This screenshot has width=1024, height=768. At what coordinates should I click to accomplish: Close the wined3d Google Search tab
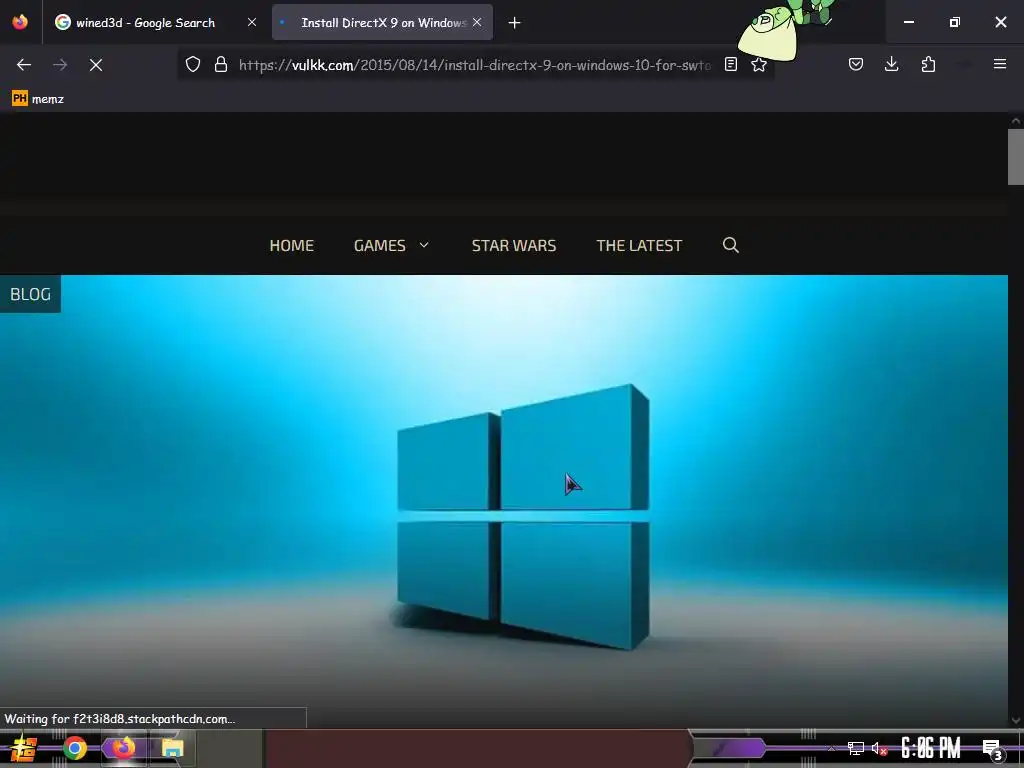tap(251, 22)
